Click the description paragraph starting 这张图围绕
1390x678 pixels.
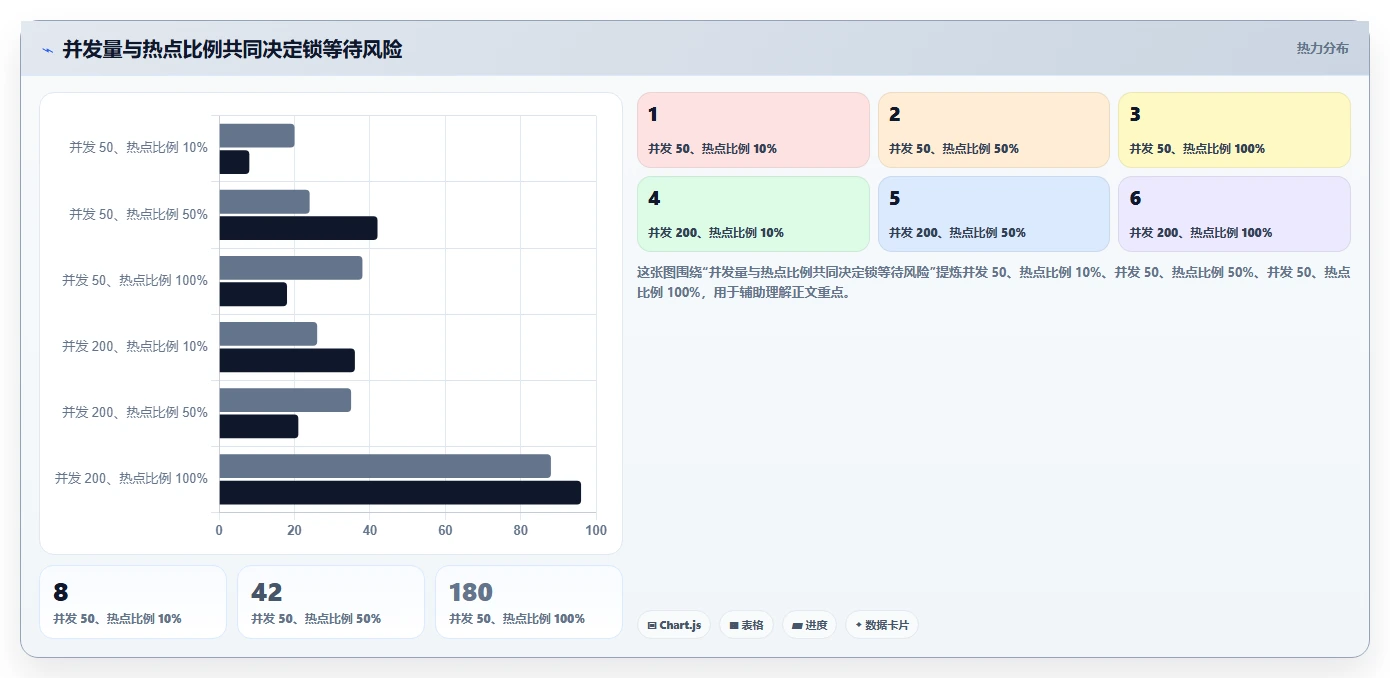click(x=994, y=283)
